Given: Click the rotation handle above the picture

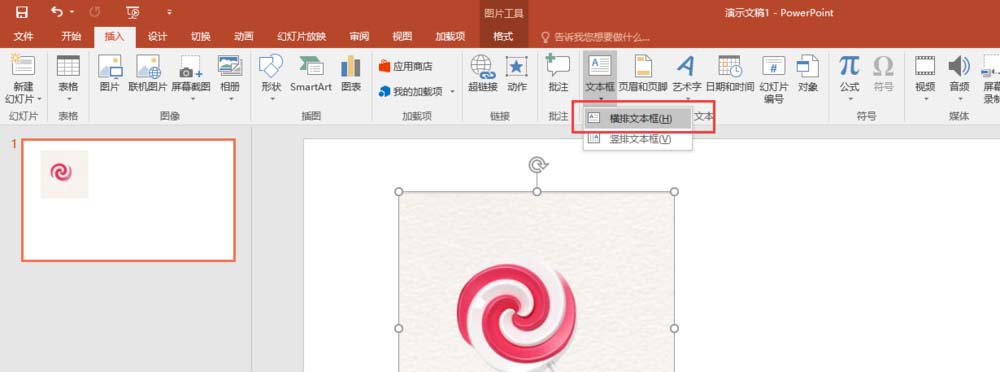Looking at the screenshot, I should click(x=537, y=165).
